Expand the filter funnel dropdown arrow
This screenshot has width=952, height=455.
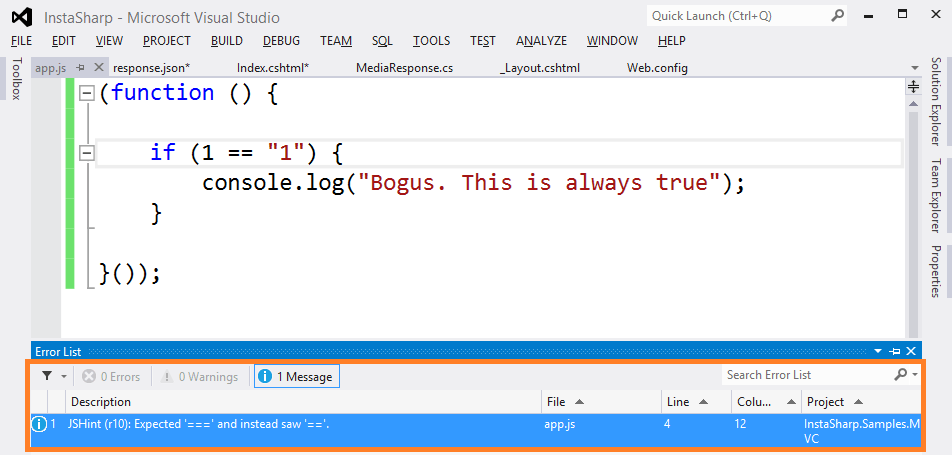[x=64, y=377]
